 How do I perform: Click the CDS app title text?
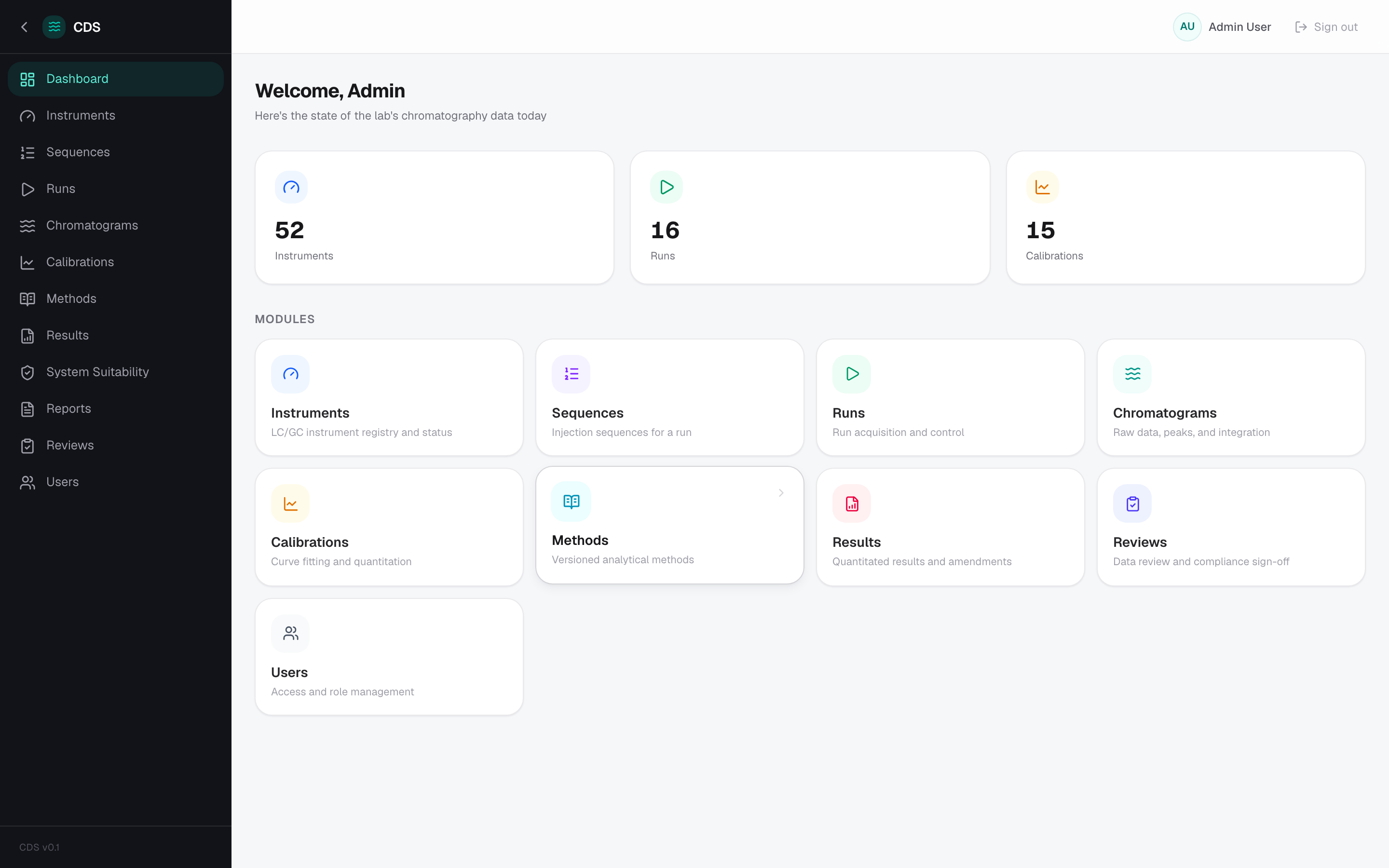(x=87, y=27)
